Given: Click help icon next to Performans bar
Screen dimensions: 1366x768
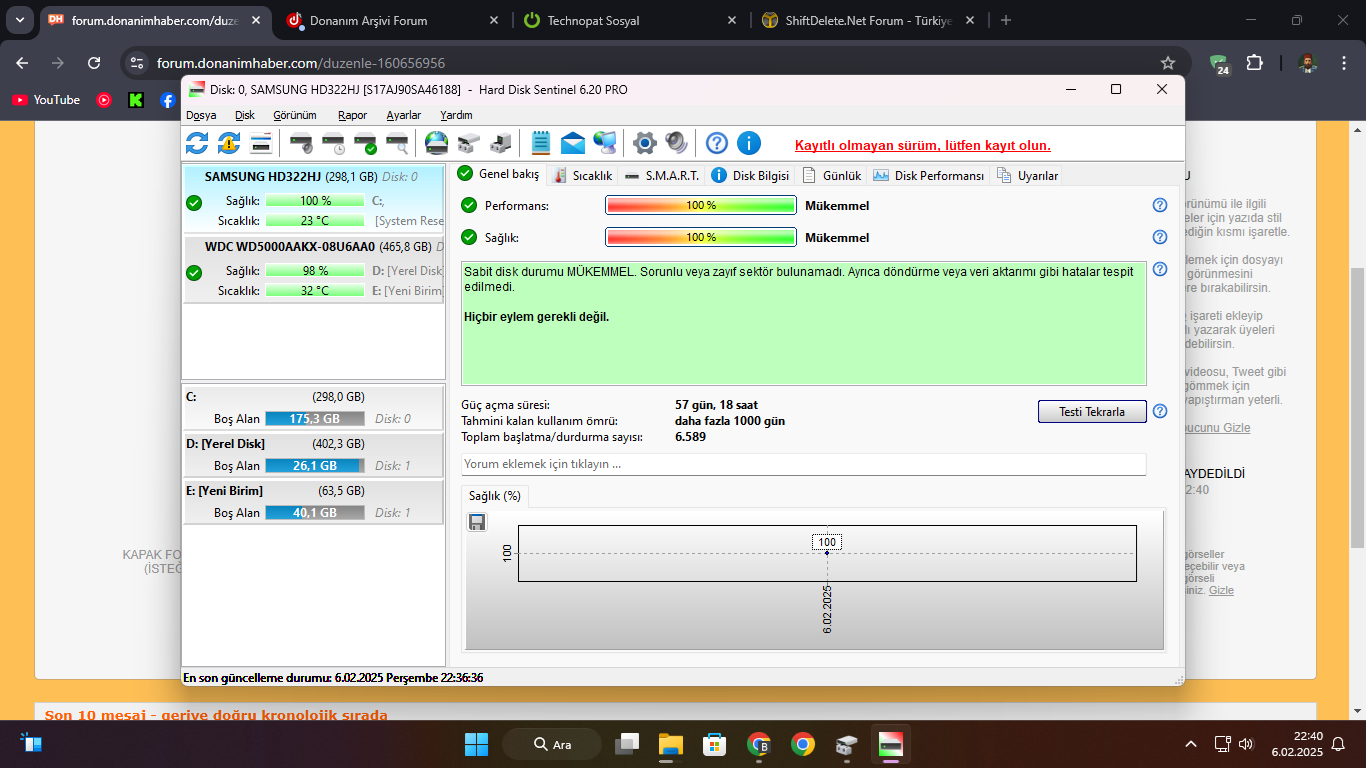Looking at the screenshot, I should tap(1160, 205).
